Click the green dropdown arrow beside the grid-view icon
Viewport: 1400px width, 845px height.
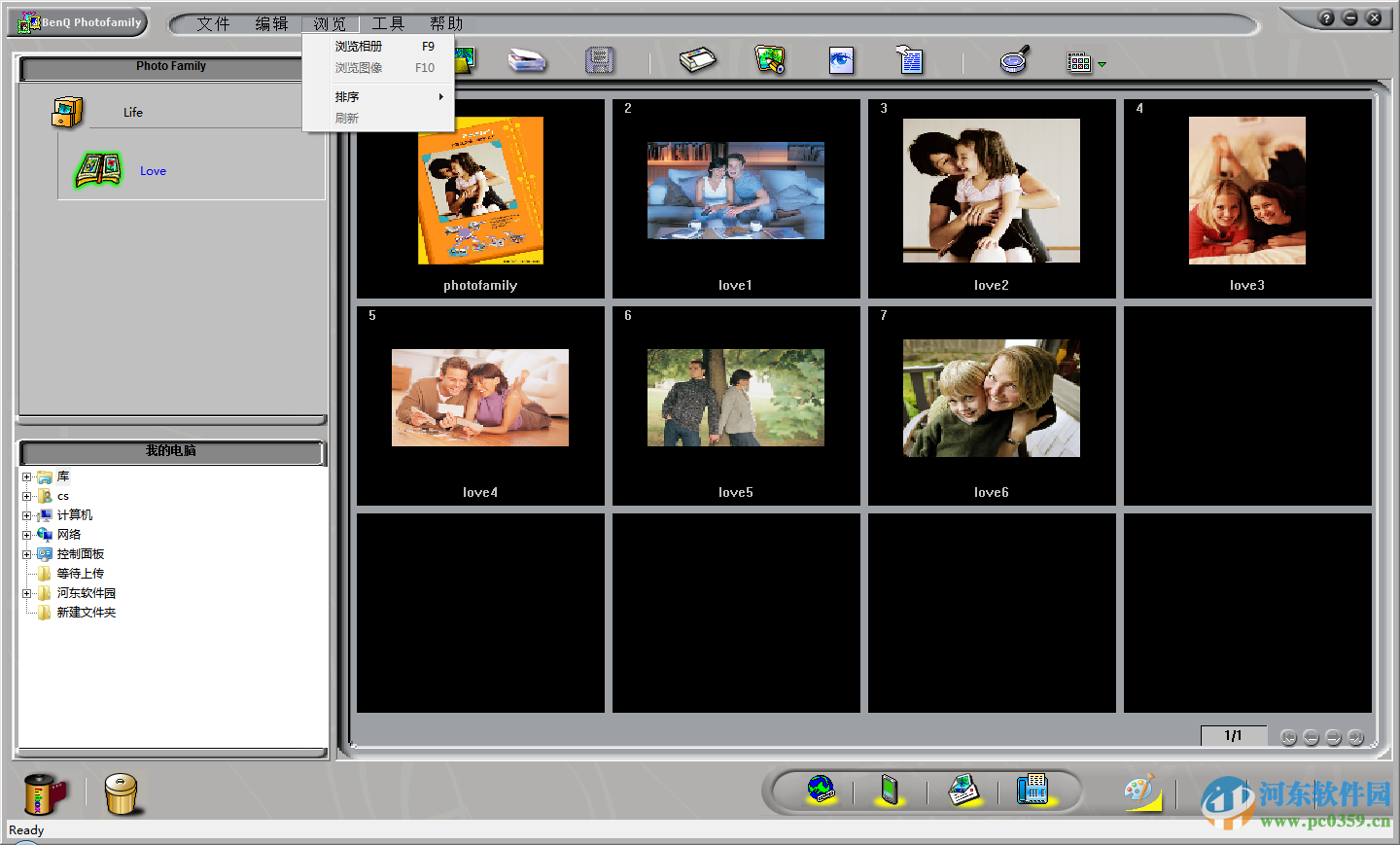(1102, 62)
